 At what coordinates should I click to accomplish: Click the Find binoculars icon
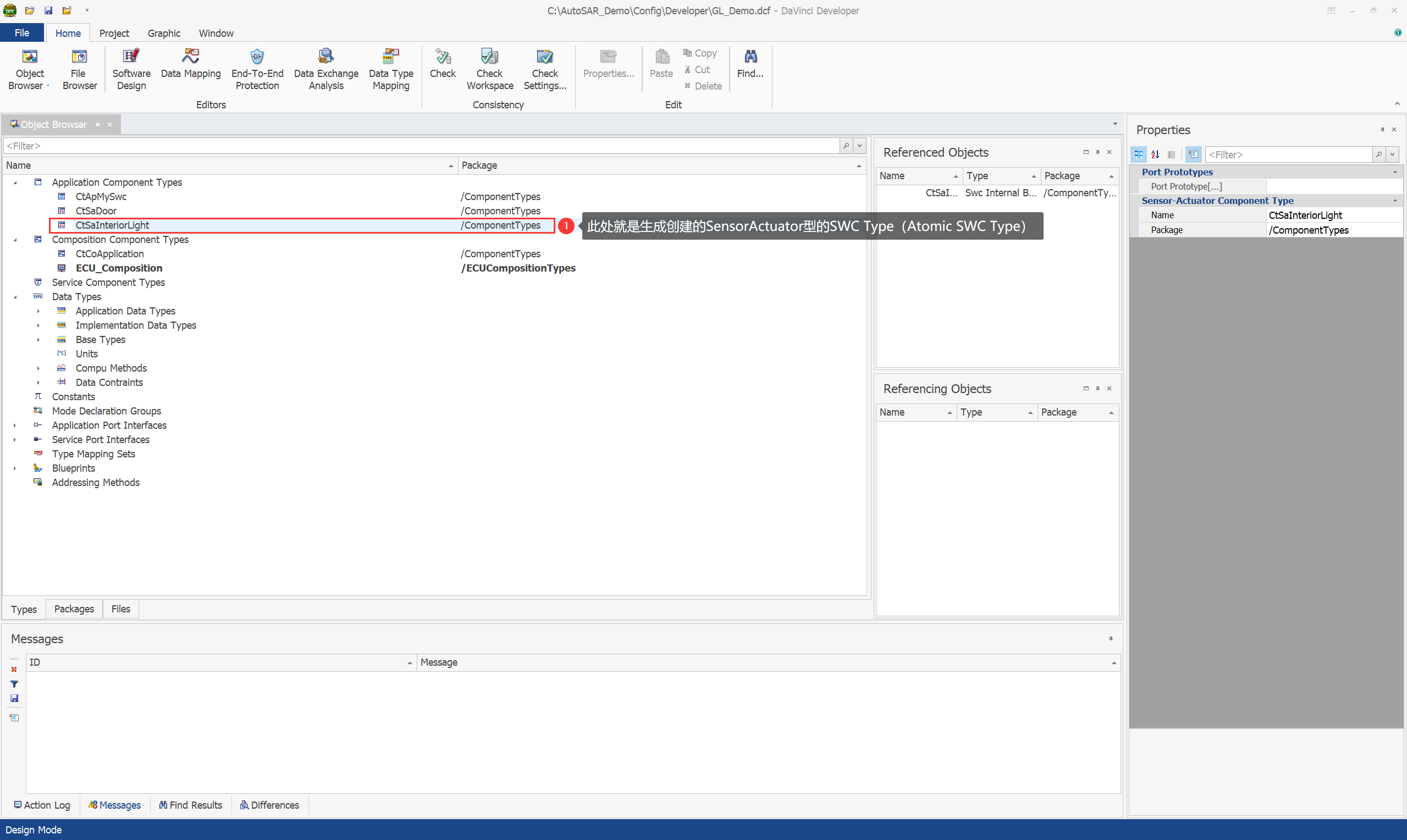[750, 57]
